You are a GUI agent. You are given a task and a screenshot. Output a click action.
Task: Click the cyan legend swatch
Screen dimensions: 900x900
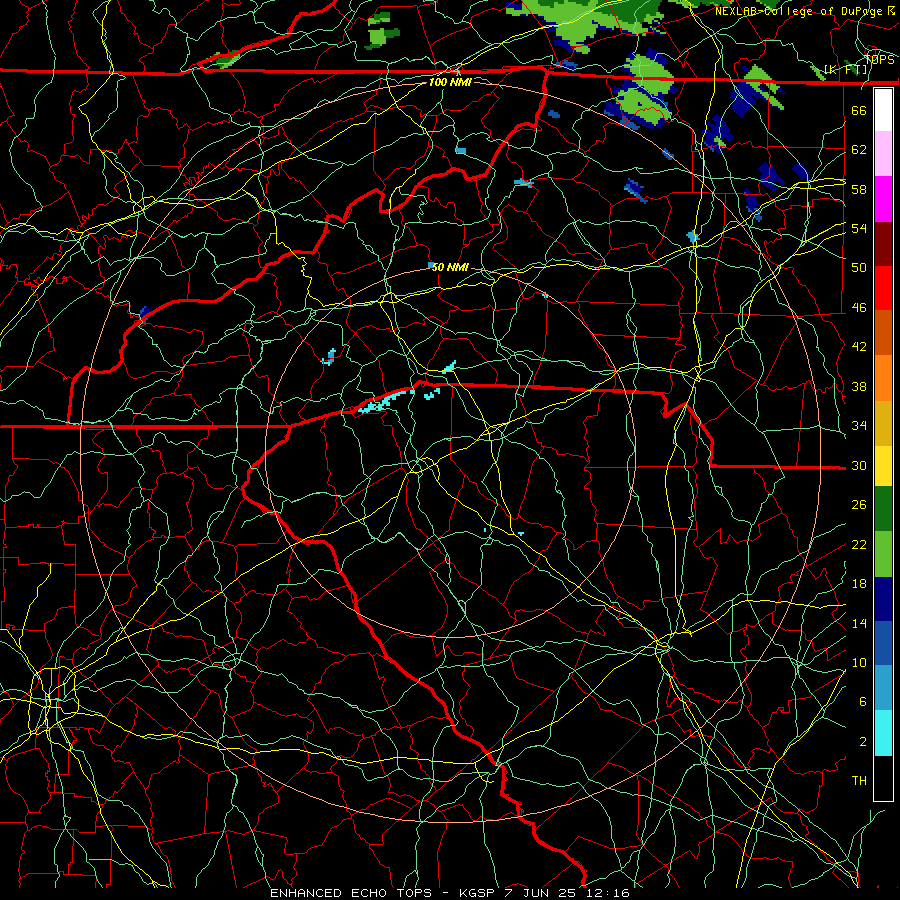coord(883,733)
